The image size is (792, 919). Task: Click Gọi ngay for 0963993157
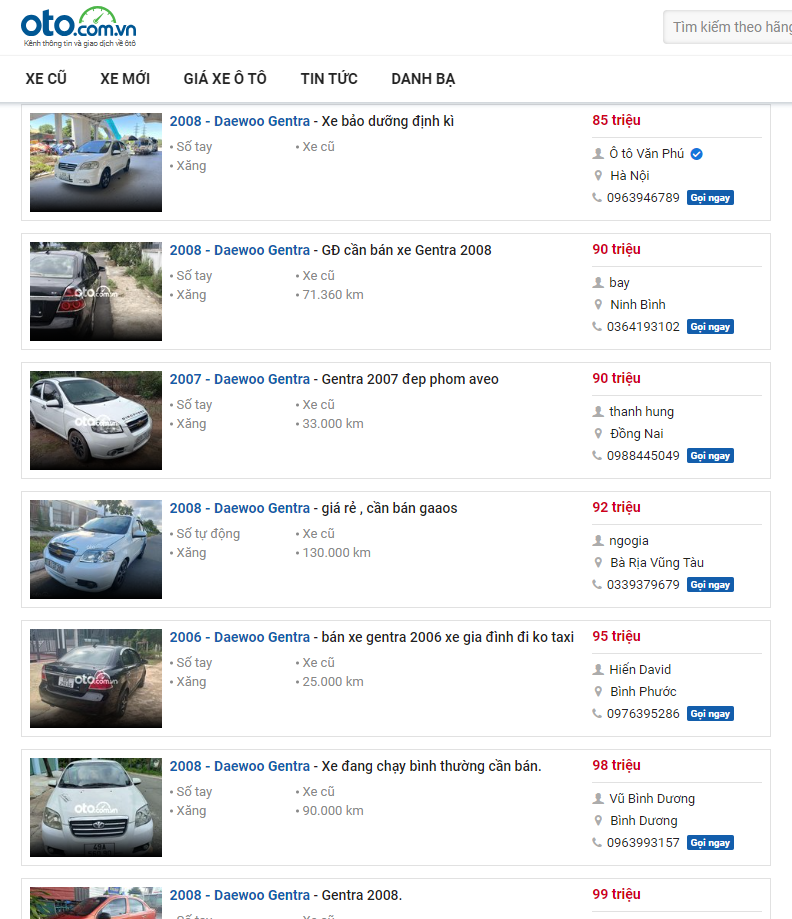tap(710, 842)
